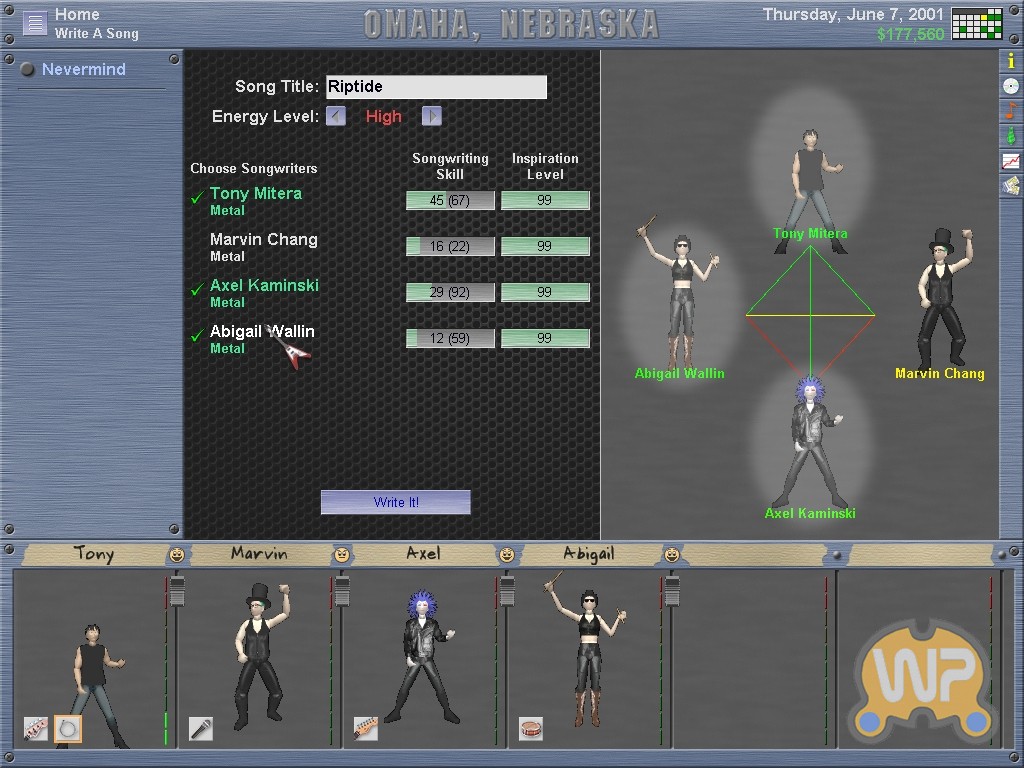Select Marvin's microphone instrument icon
This screenshot has height=768, width=1024.
point(201,729)
